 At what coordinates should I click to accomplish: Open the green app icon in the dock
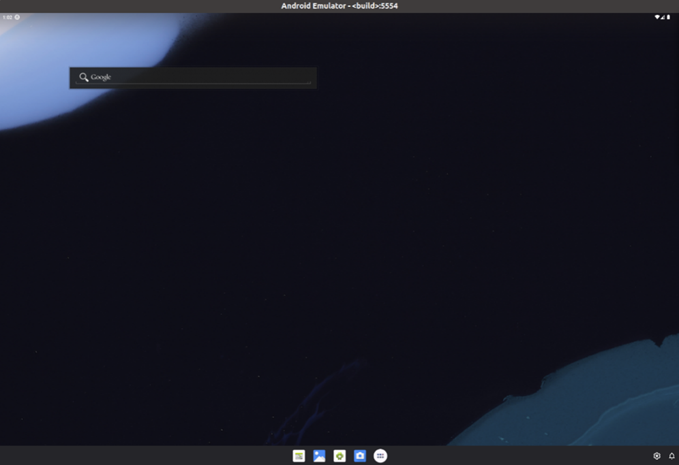340,456
